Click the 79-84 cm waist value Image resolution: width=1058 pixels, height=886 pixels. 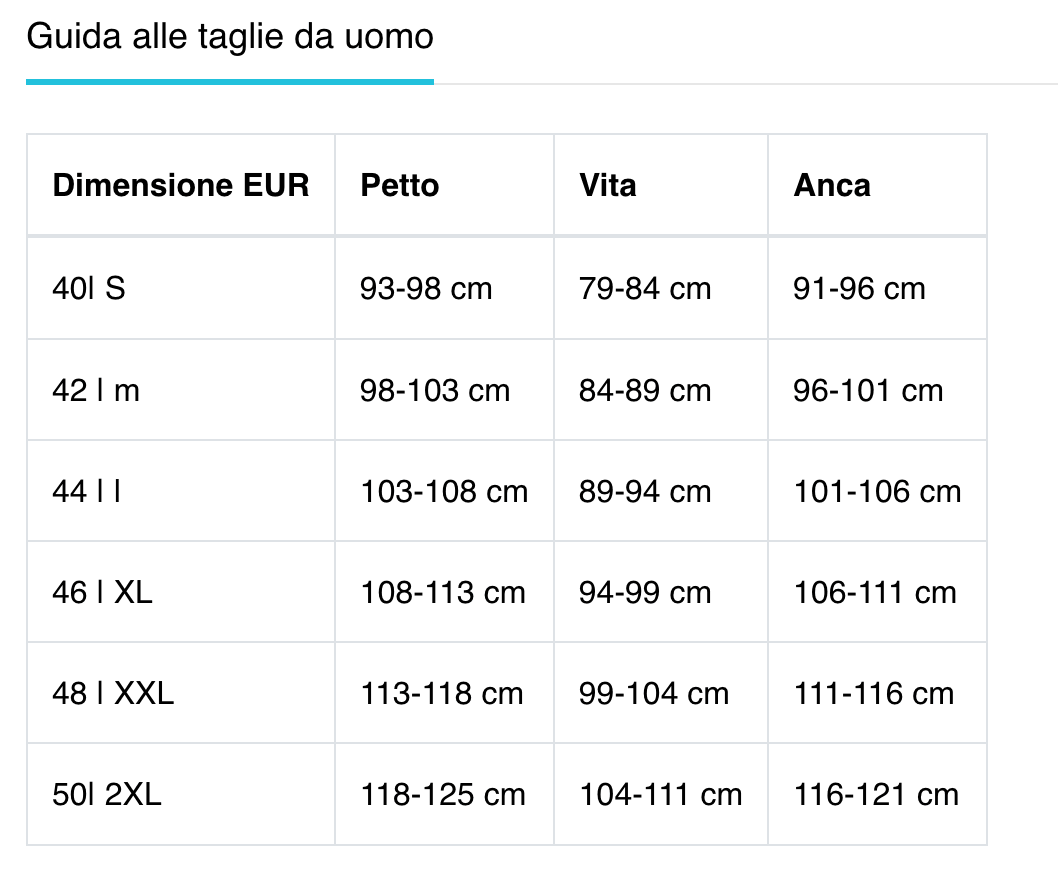pyautogui.click(x=645, y=289)
